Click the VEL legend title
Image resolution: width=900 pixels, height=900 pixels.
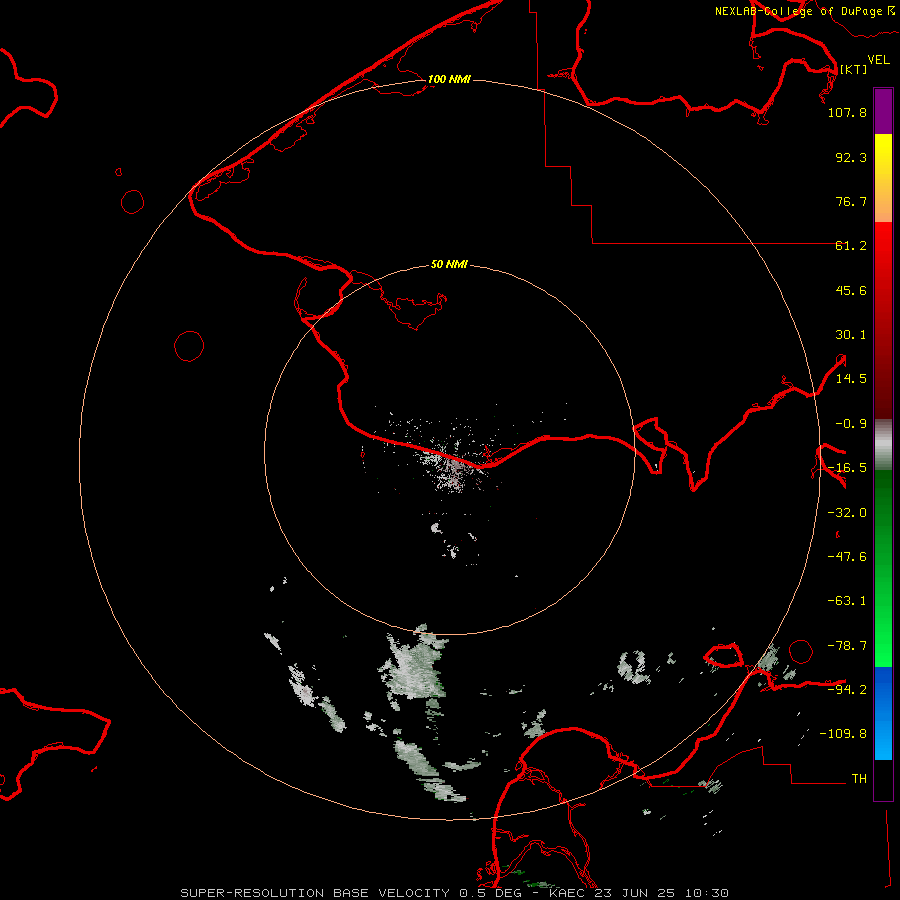[x=878, y=60]
